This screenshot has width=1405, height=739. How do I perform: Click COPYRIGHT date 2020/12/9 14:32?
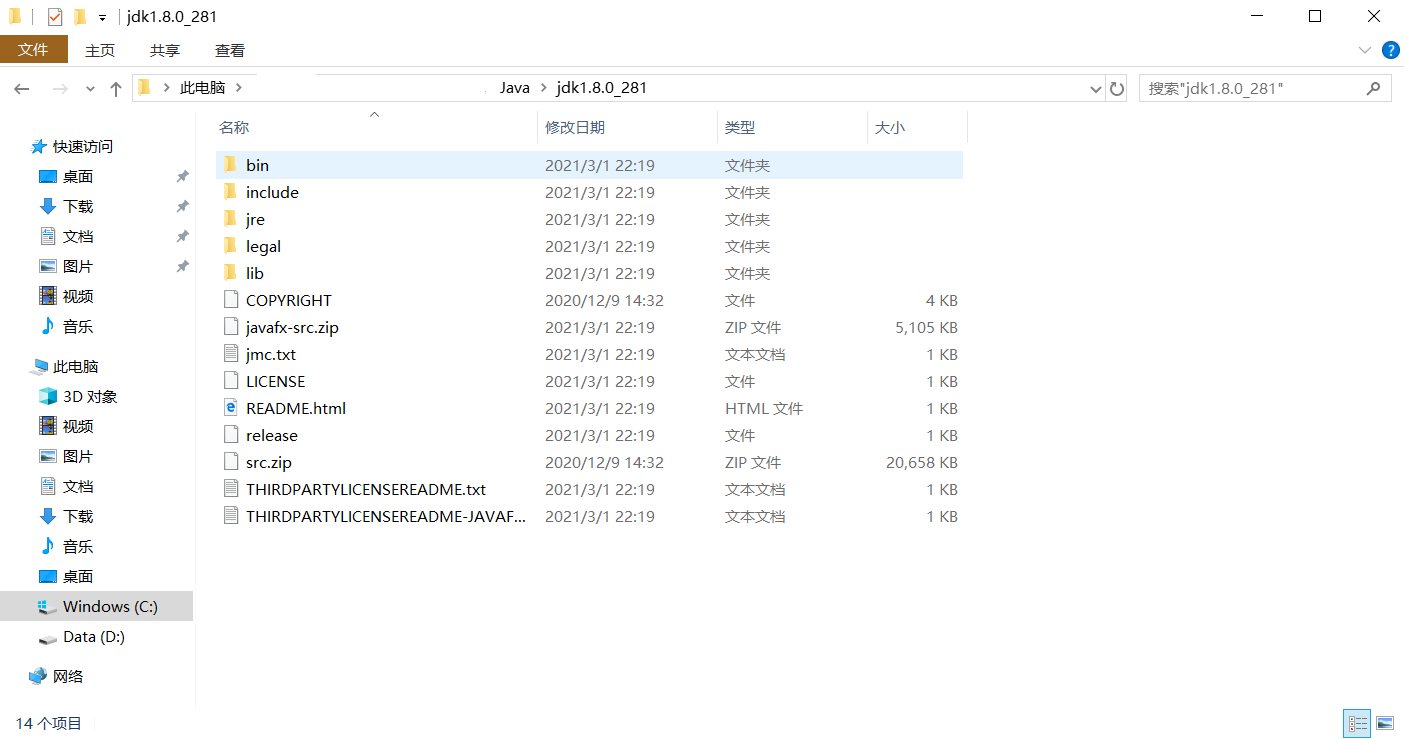tap(604, 301)
